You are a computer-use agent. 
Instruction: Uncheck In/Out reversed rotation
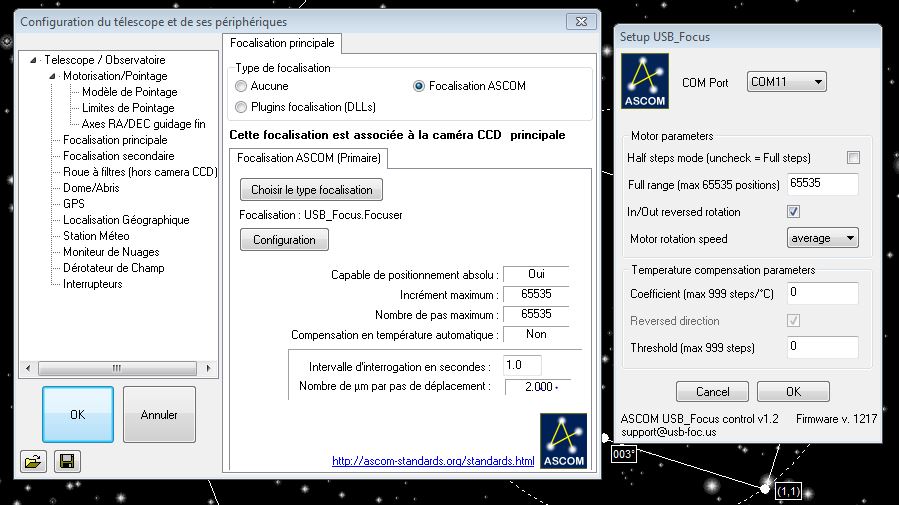[794, 212]
